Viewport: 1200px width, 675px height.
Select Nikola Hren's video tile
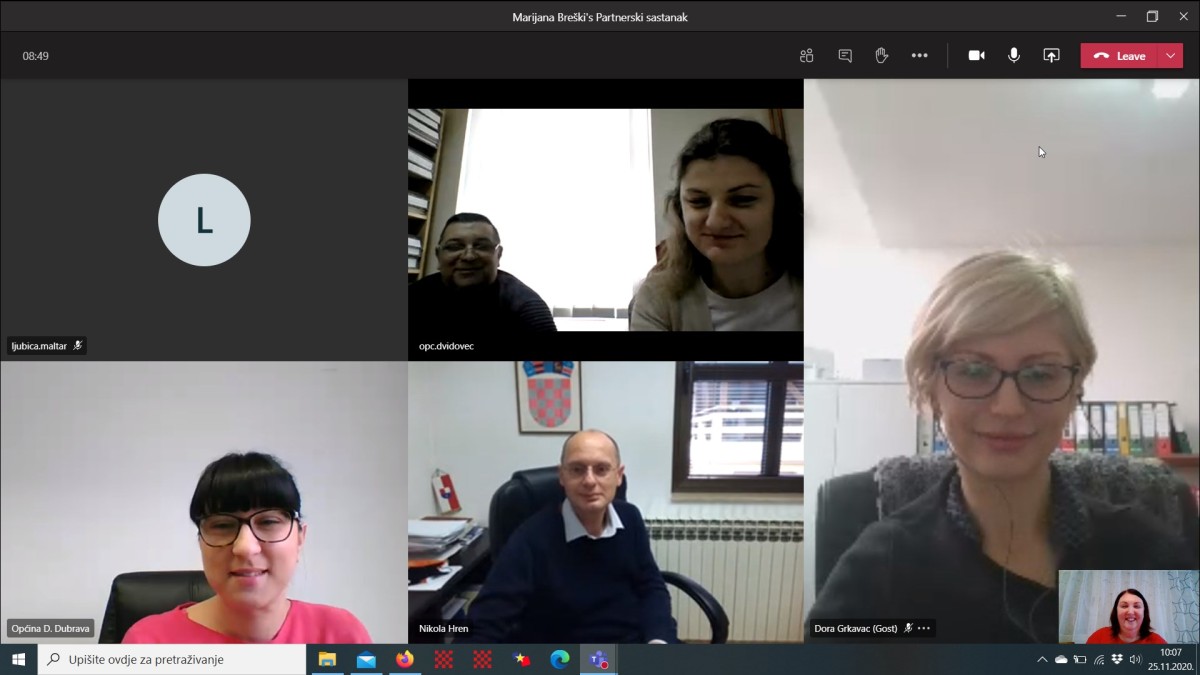[606, 502]
